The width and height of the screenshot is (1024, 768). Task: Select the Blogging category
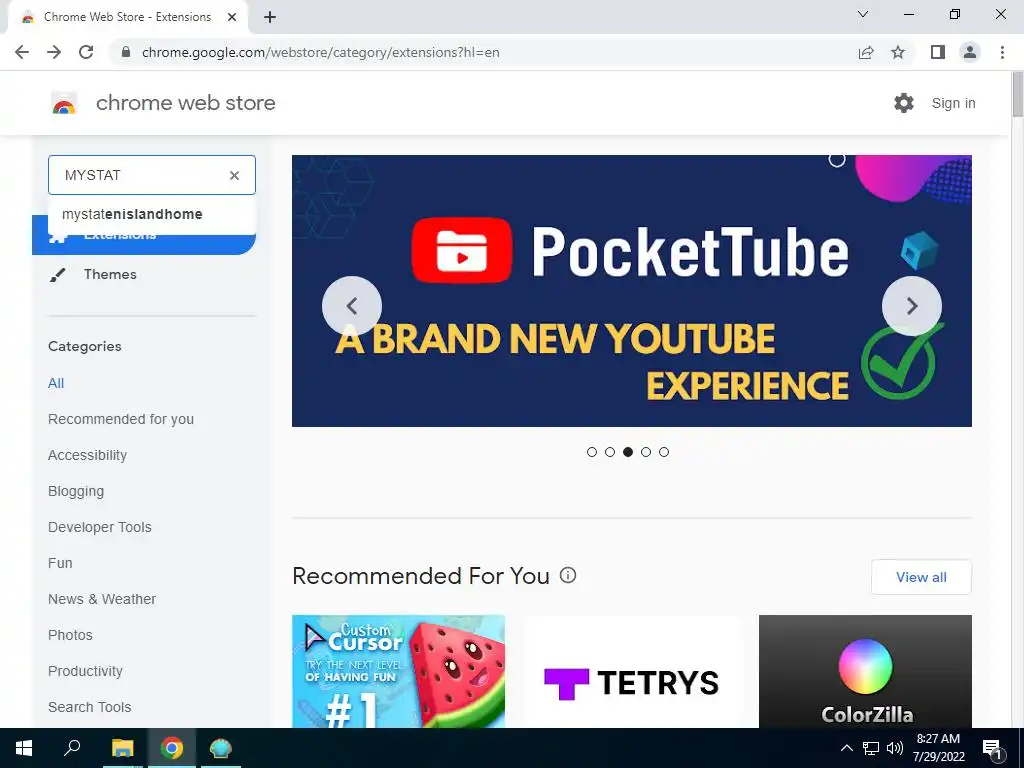76,491
